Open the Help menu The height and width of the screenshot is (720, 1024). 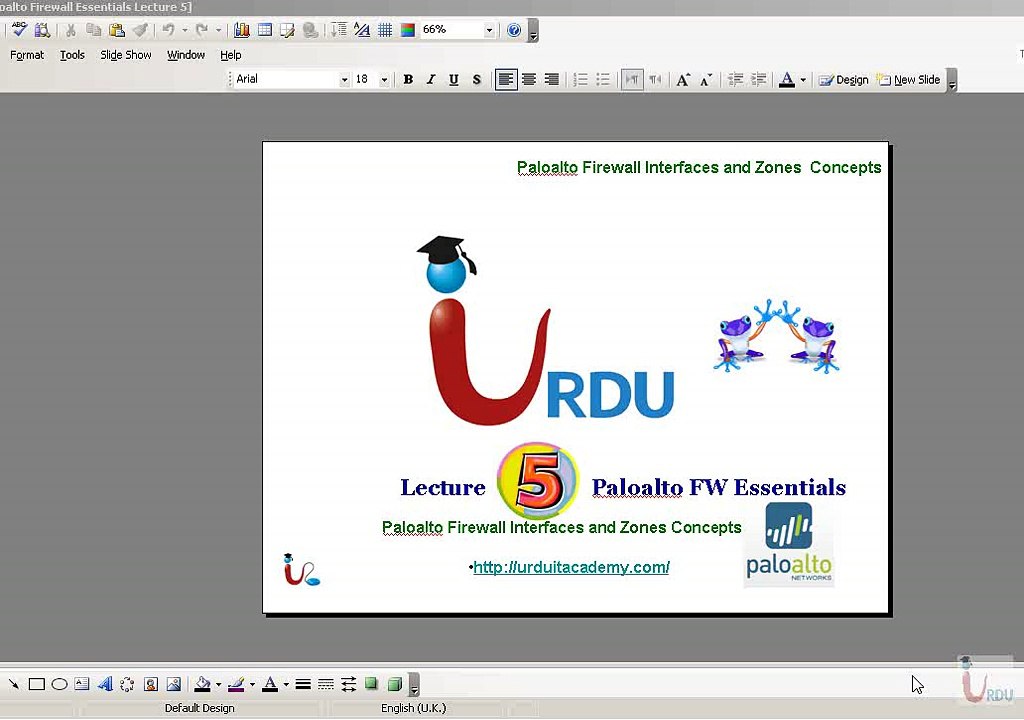click(x=231, y=55)
